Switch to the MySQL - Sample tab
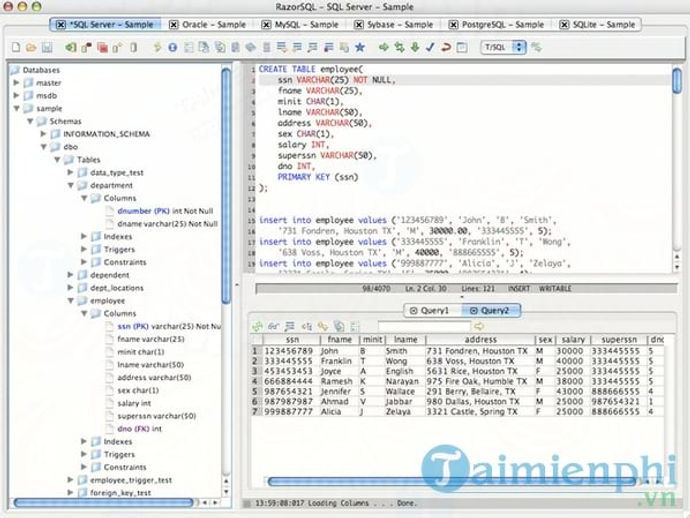The image size is (690, 518). 306,25
